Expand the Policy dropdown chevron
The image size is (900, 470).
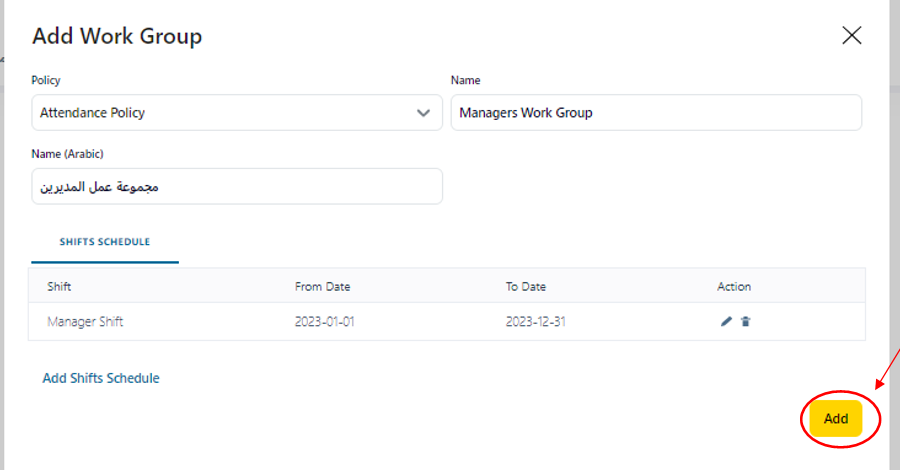tap(423, 113)
